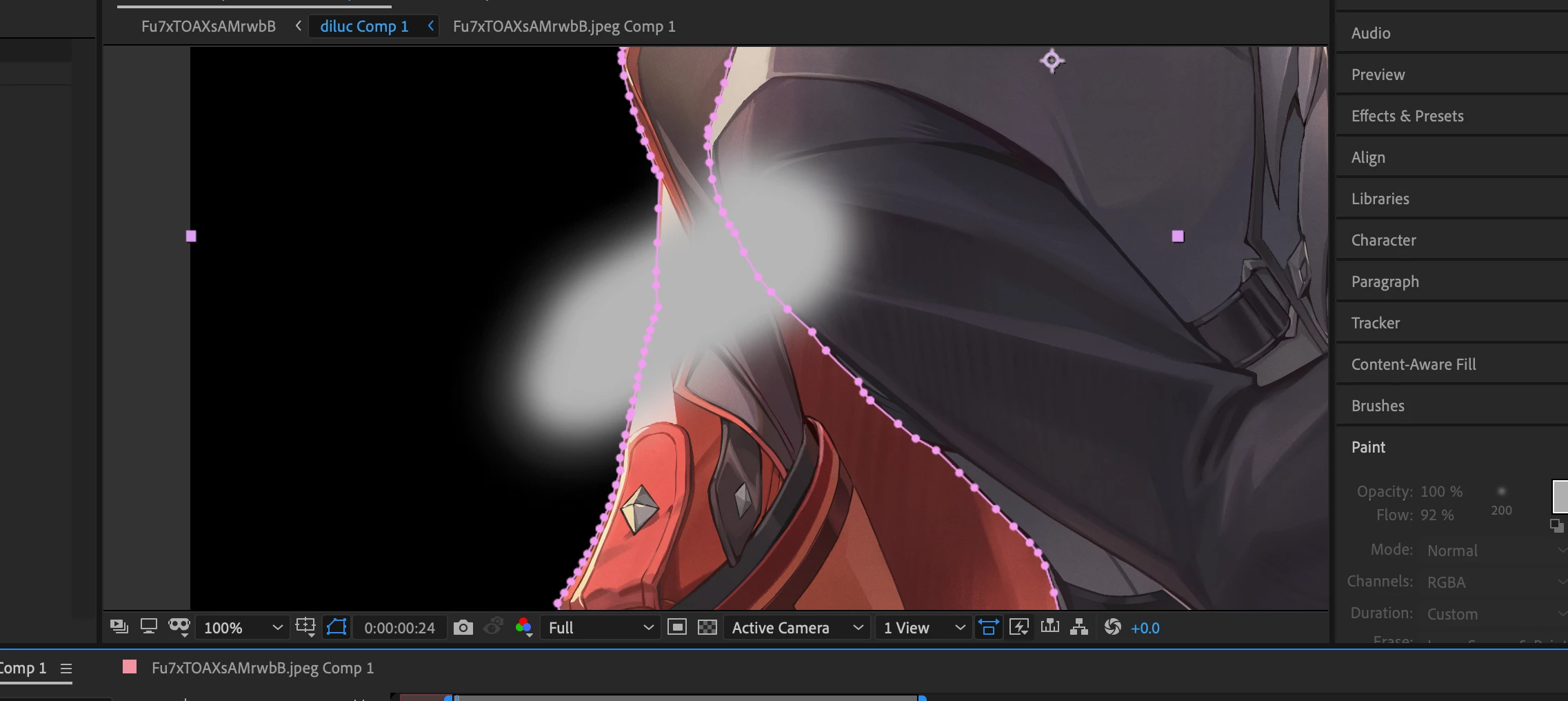Viewport: 1568px width, 701px height.
Task: Click the blue arrow after diluc Comp 1
Action: pyautogui.click(x=431, y=26)
